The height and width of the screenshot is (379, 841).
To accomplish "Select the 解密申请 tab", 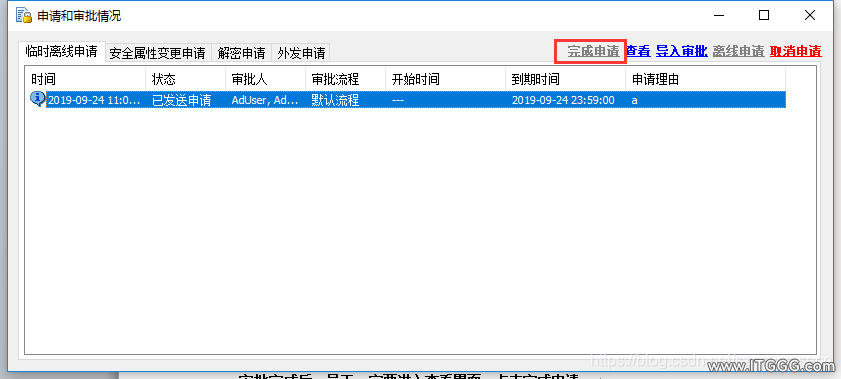I will pyautogui.click(x=241, y=53).
